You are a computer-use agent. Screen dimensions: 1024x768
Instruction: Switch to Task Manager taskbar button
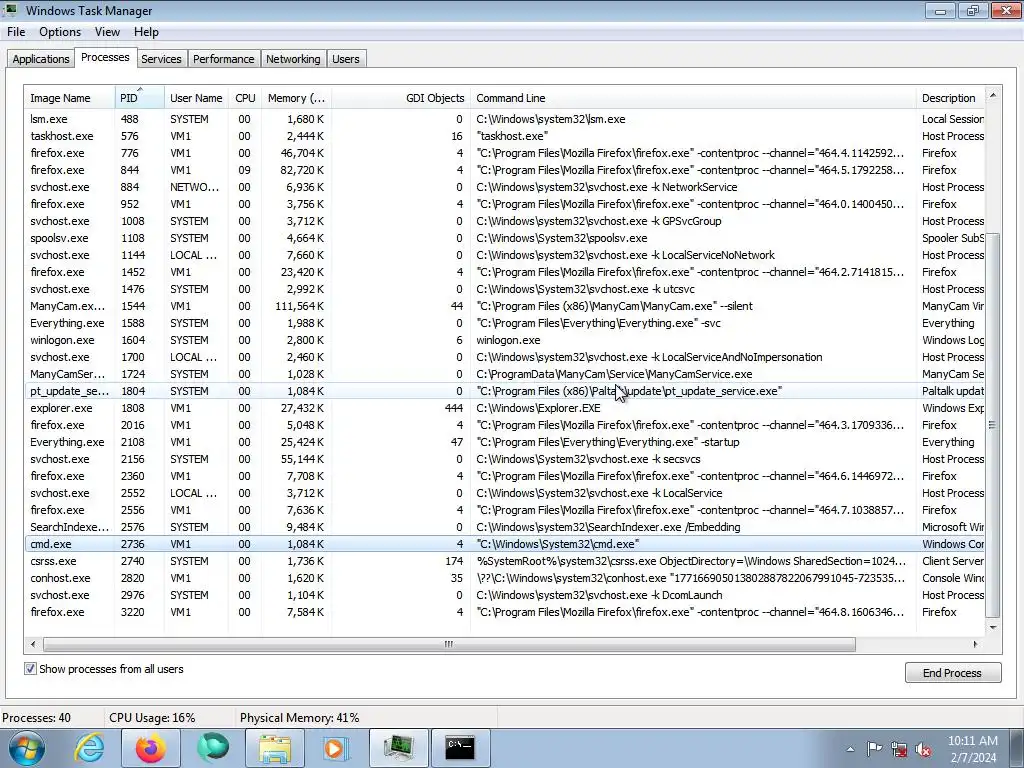click(x=399, y=748)
